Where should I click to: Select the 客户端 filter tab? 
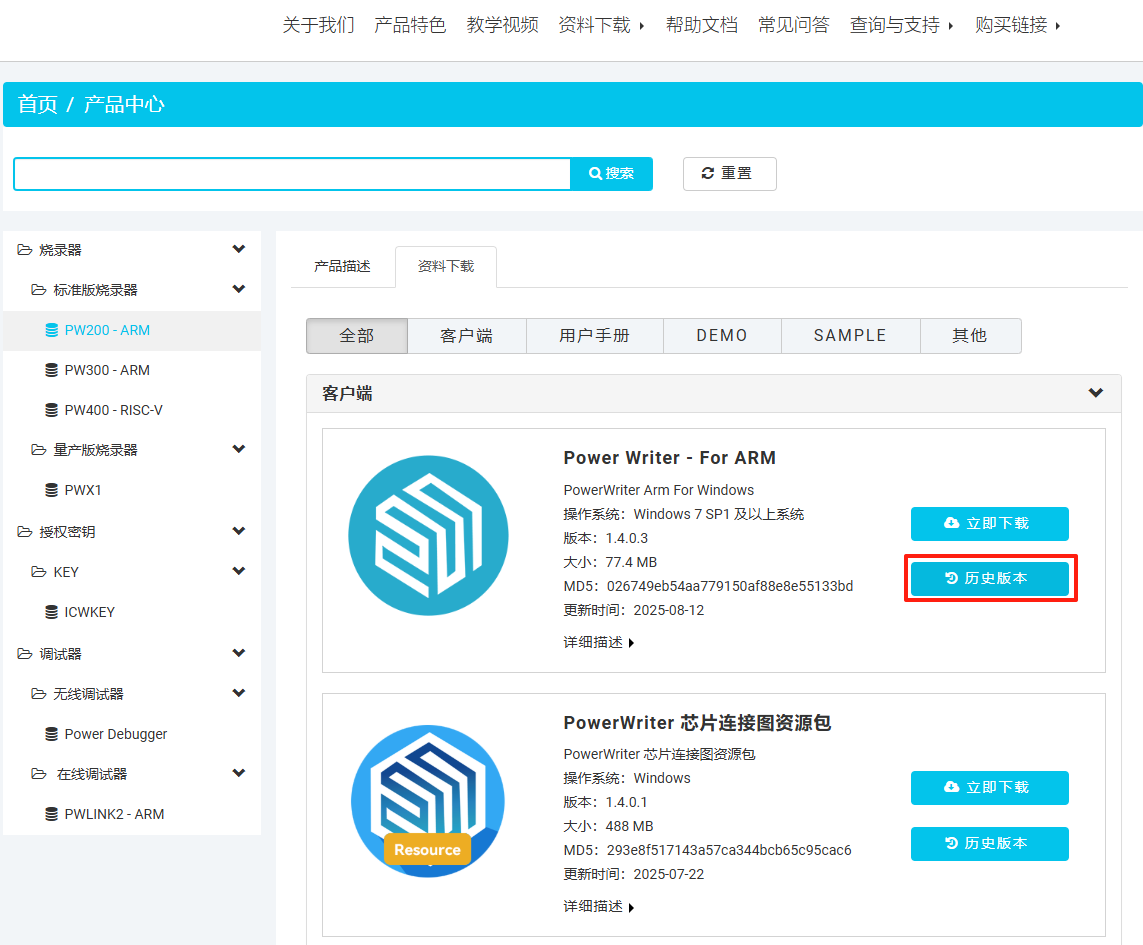(x=467, y=335)
